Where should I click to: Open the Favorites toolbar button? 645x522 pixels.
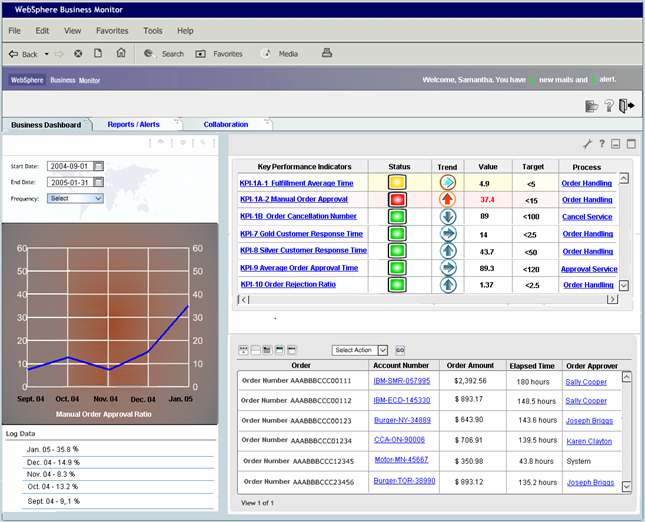pyautogui.click(x=219, y=54)
